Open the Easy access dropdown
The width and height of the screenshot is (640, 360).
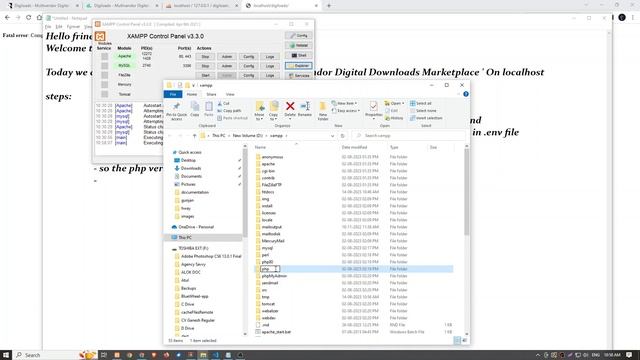(x=346, y=111)
